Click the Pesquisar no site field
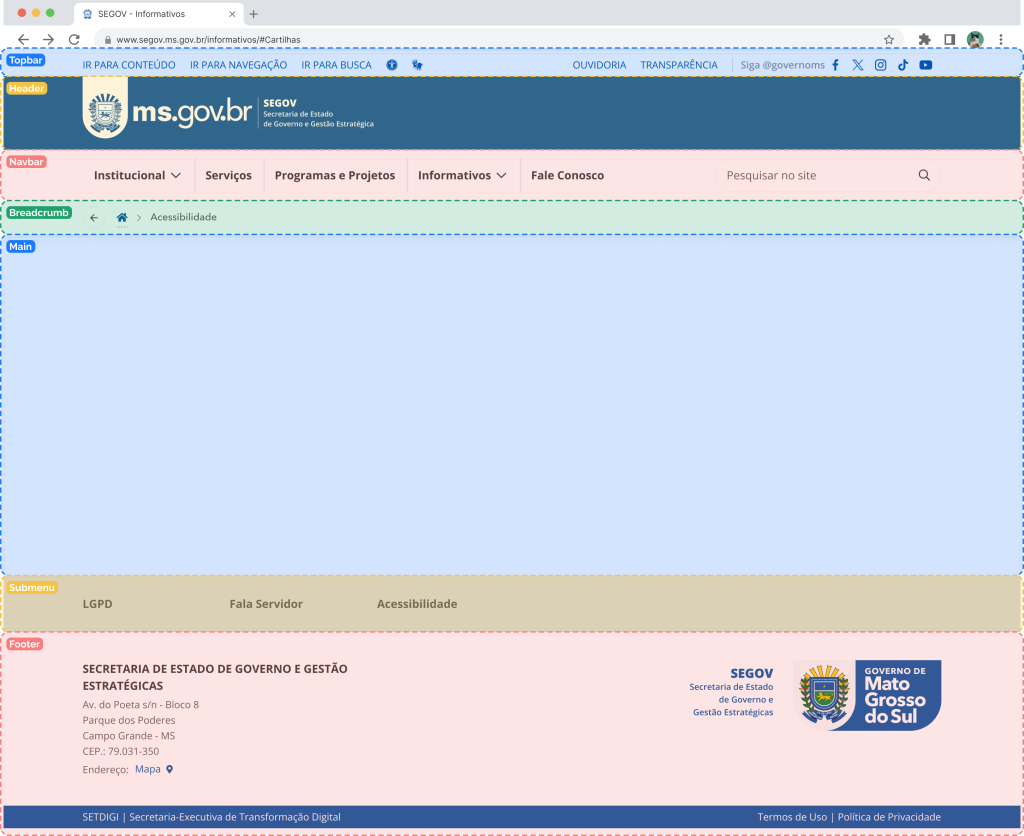This screenshot has height=836, width=1024. pyautogui.click(x=815, y=175)
